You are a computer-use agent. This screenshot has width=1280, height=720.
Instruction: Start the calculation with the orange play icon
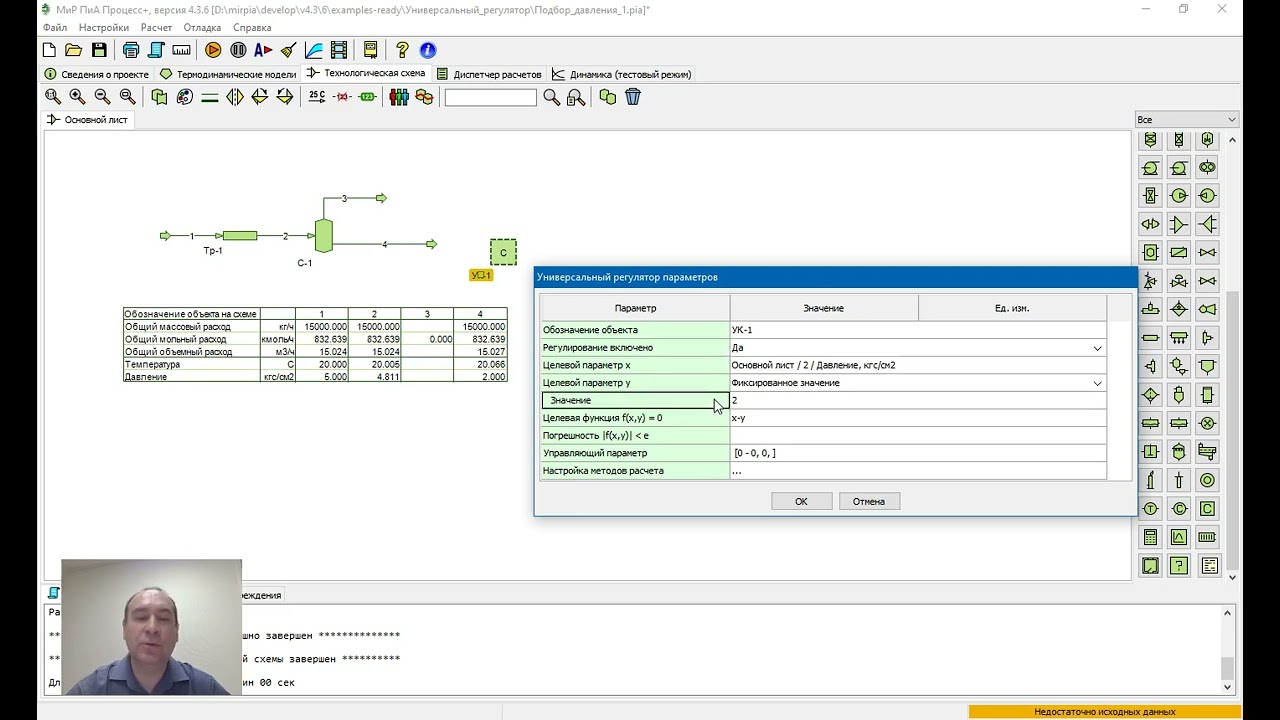[213, 50]
